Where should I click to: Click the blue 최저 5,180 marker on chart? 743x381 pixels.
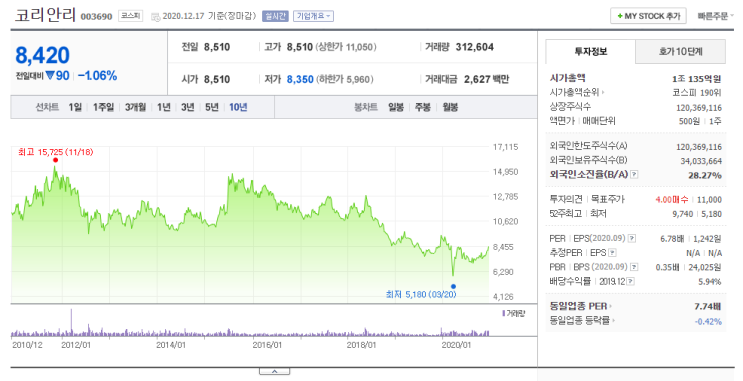click(x=453, y=286)
